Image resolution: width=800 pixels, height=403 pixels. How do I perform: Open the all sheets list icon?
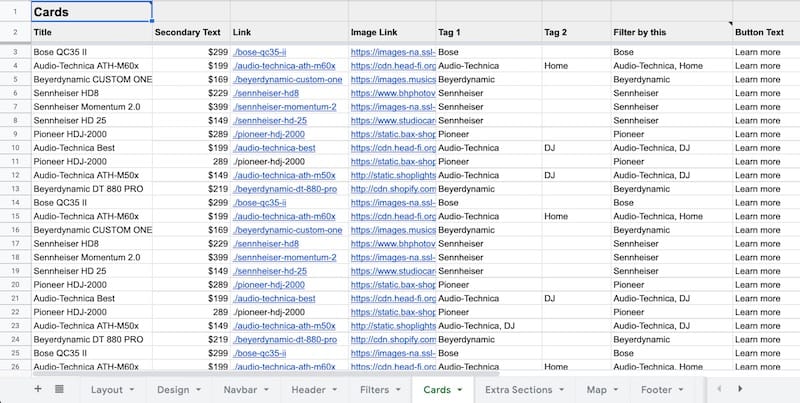pos(59,389)
